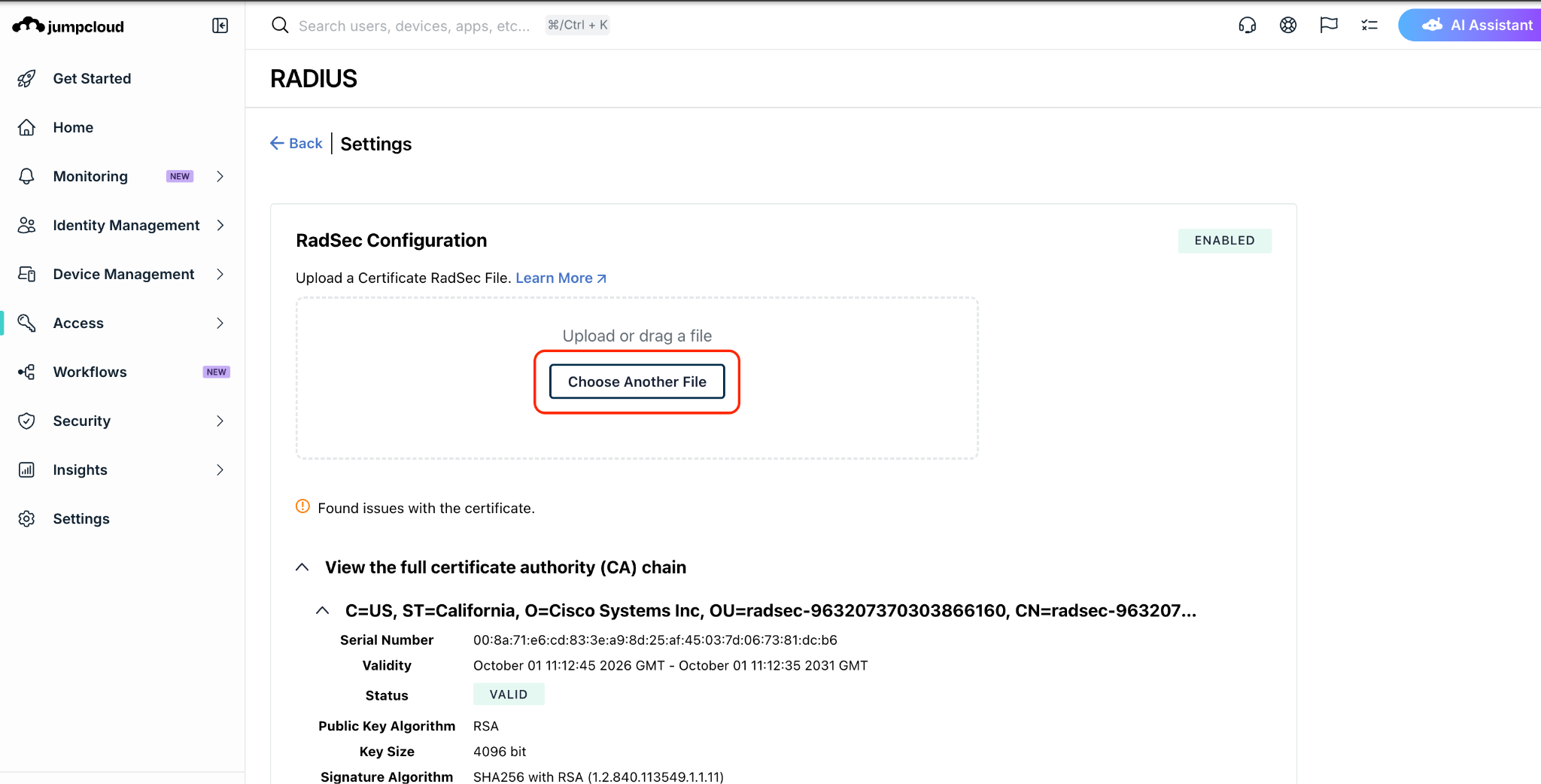Click the Identity Management users icon
Screen dimensions: 1541x784
26,225
